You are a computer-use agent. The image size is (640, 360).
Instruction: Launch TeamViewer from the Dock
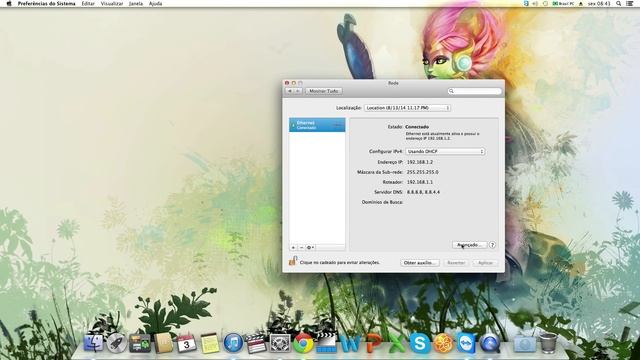coord(466,343)
